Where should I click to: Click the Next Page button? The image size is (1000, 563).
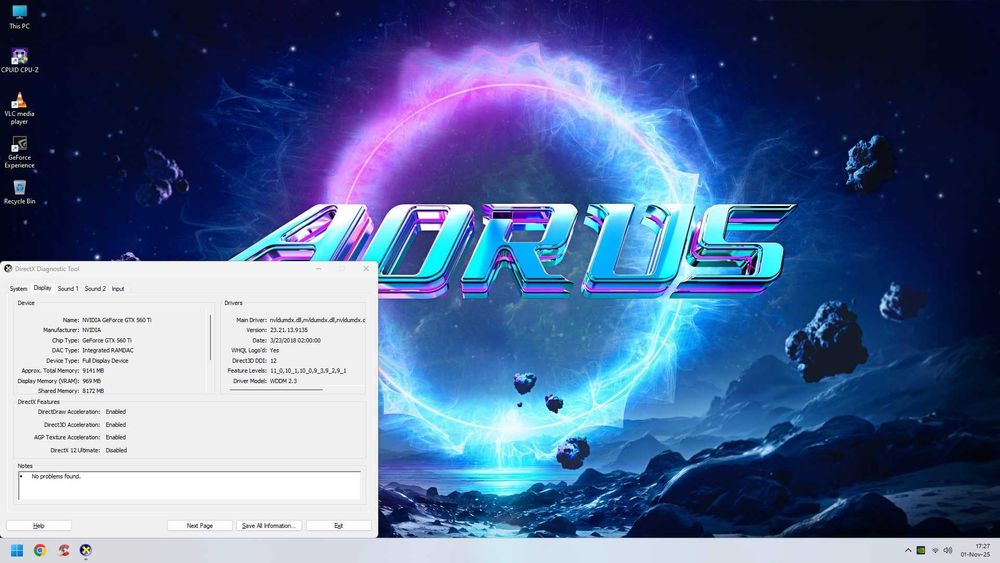(200, 525)
